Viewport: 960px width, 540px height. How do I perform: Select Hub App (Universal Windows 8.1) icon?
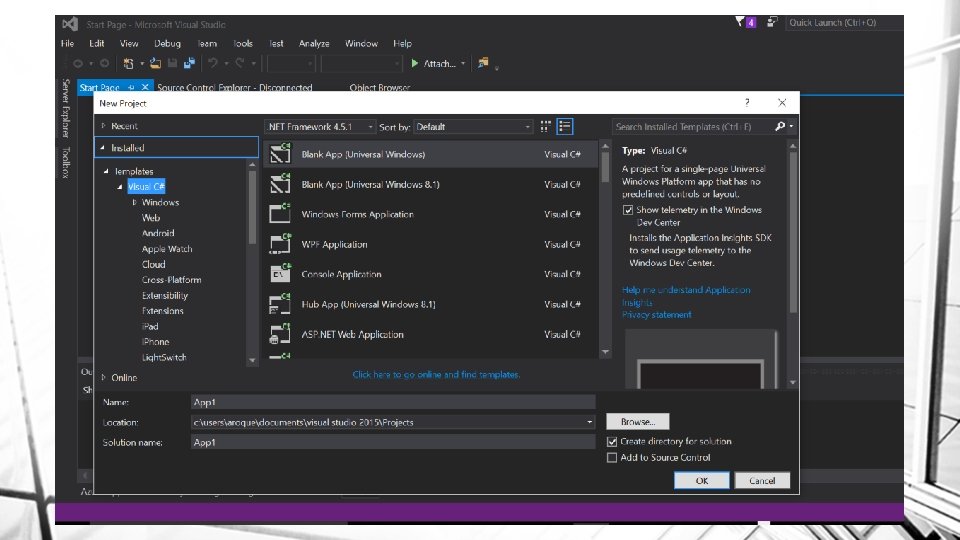(280, 304)
